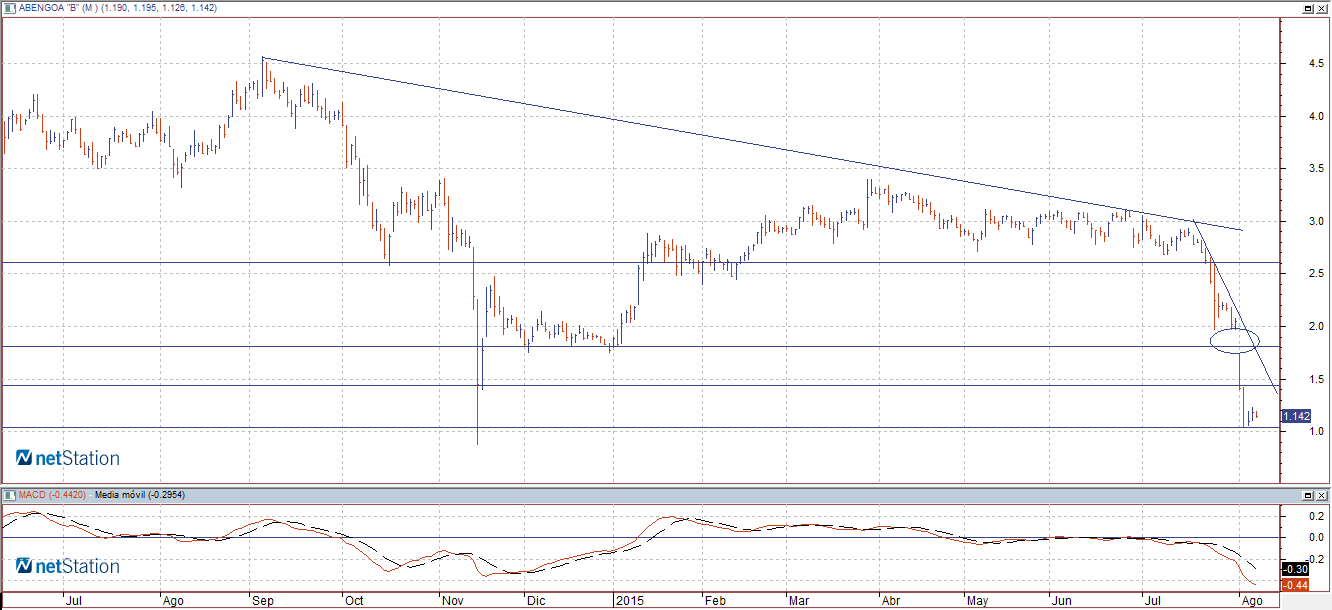The image size is (1332, 610).
Task: Click the ABENGOA chart panel icon
Action: pos(9,8)
